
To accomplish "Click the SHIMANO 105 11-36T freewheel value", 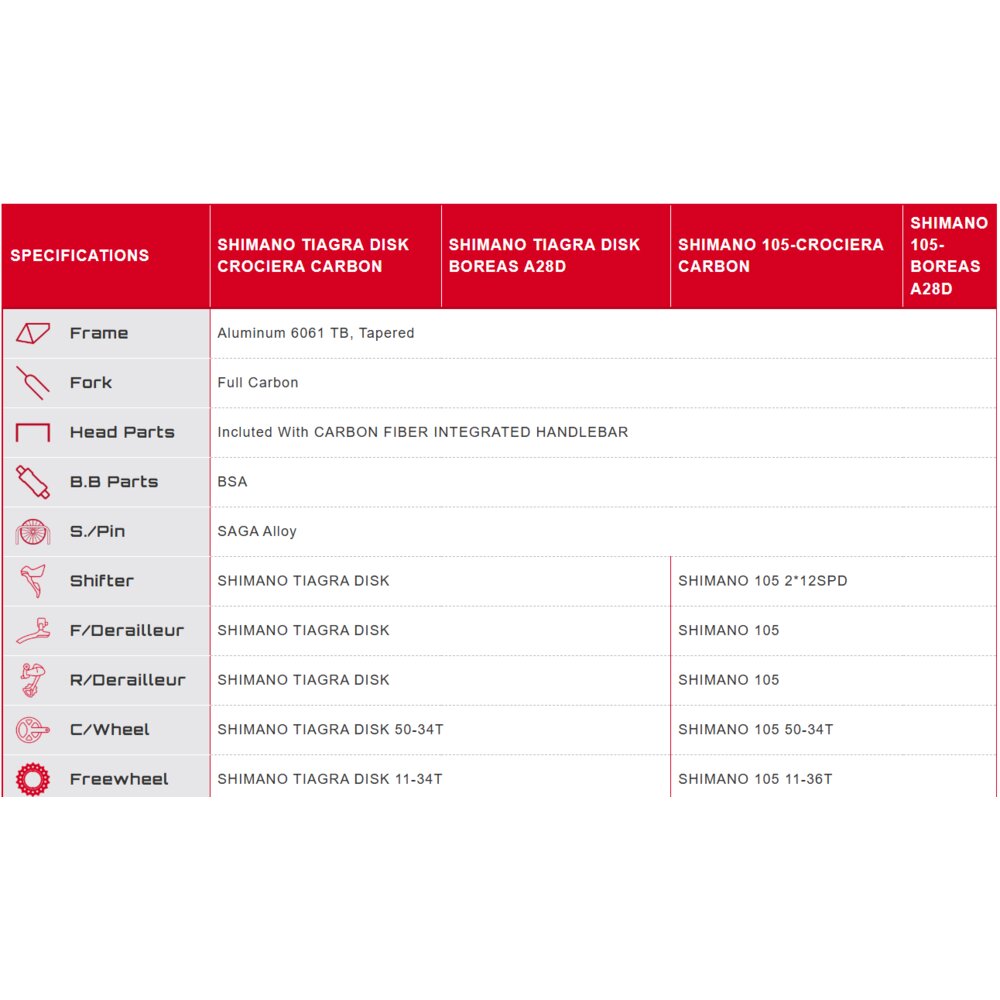I will [x=755, y=779].
